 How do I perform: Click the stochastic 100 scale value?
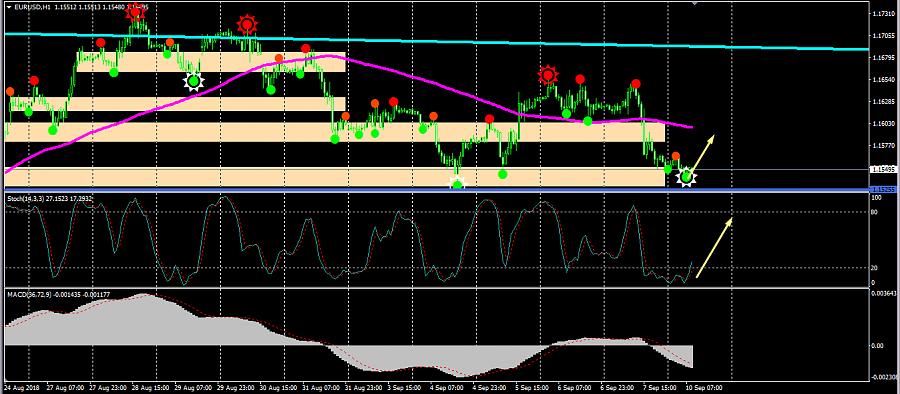876,198
